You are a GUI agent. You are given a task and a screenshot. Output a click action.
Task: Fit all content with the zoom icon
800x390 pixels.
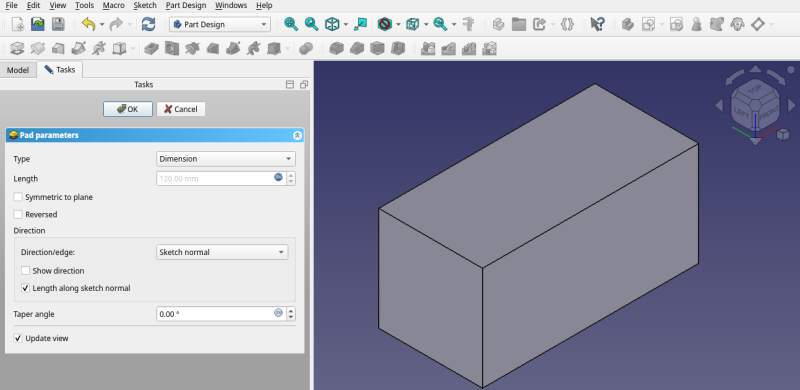291,24
